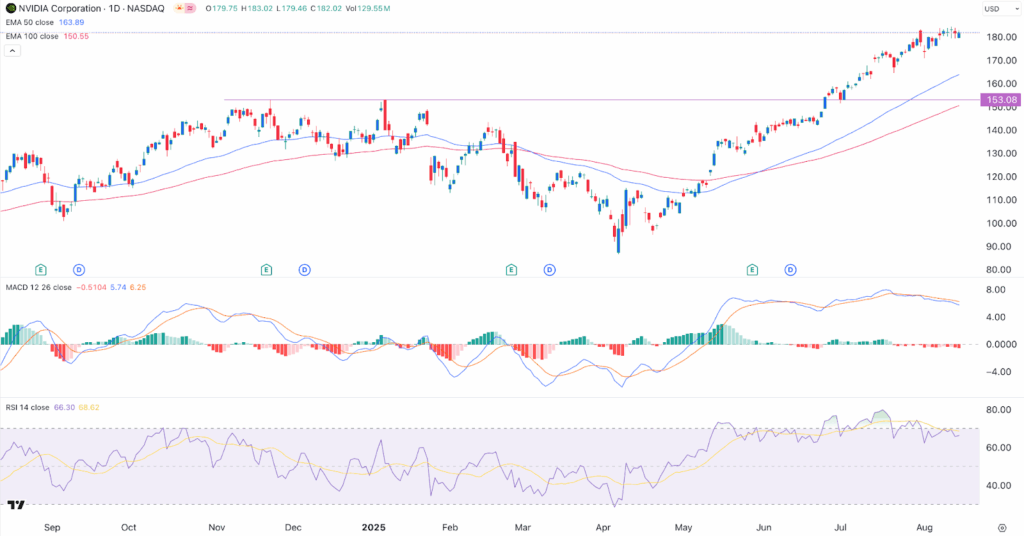Viewport: 1024px width, 536px height.
Task: Click the 80.00 RSI axis label
Action: tap(1000, 410)
